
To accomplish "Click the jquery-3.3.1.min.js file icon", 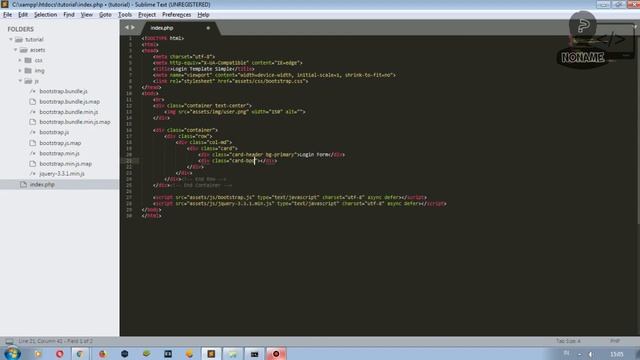I will coord(33,174).
